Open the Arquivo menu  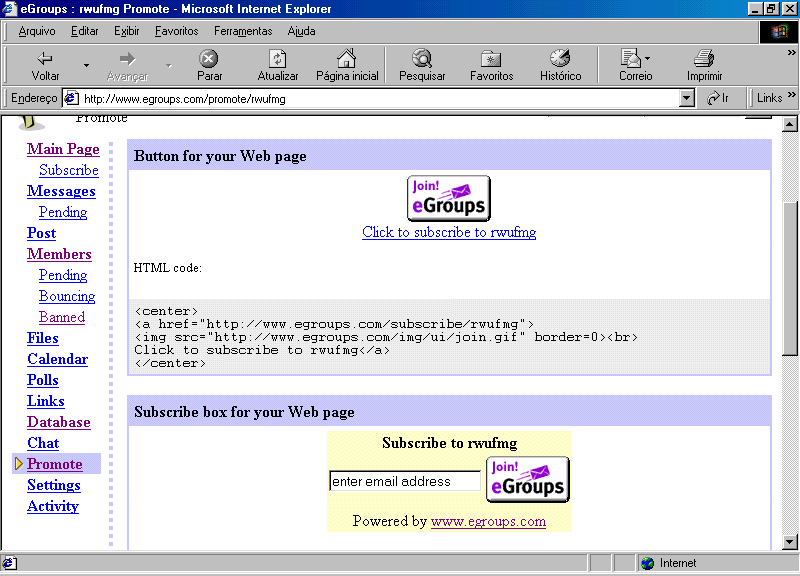37,31
